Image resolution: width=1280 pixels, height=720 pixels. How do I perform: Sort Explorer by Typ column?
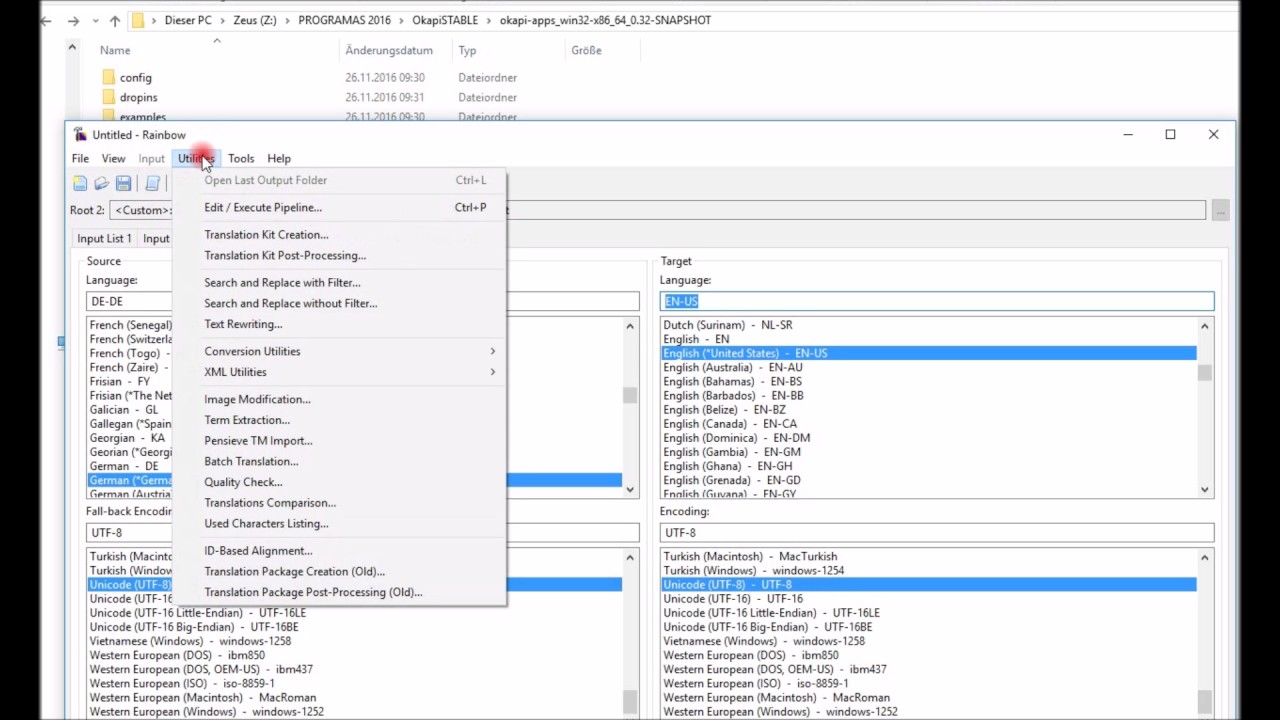467,50
